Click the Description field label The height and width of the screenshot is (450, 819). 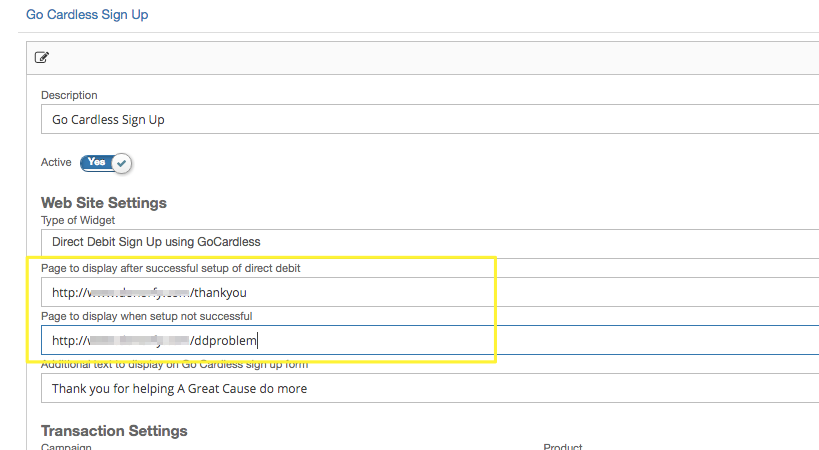pos(69,95)
